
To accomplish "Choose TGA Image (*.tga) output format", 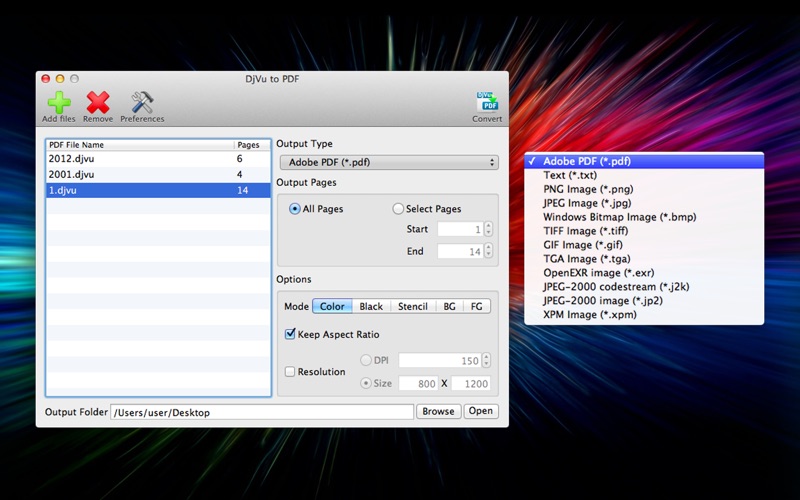I will click(x=644, y=259).
